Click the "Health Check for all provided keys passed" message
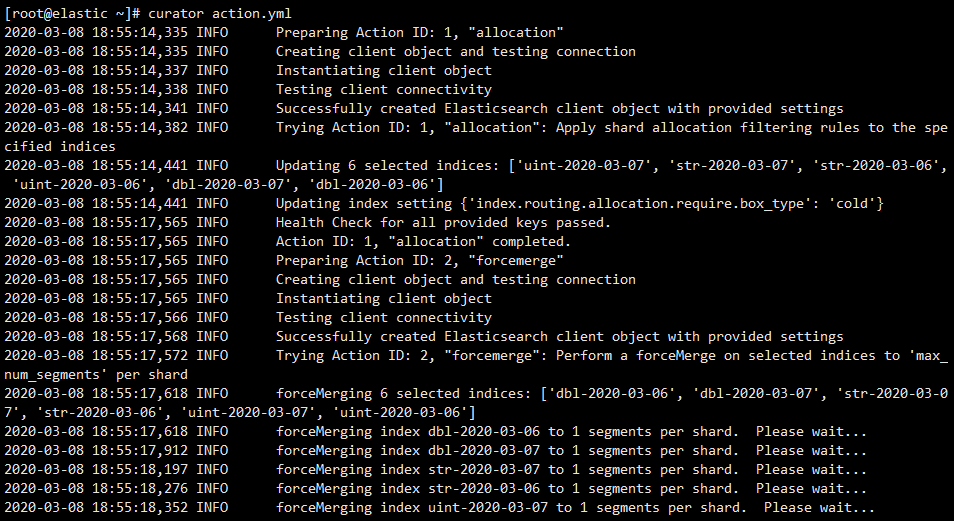The image size is (954, 521). [x=457, y=223]
